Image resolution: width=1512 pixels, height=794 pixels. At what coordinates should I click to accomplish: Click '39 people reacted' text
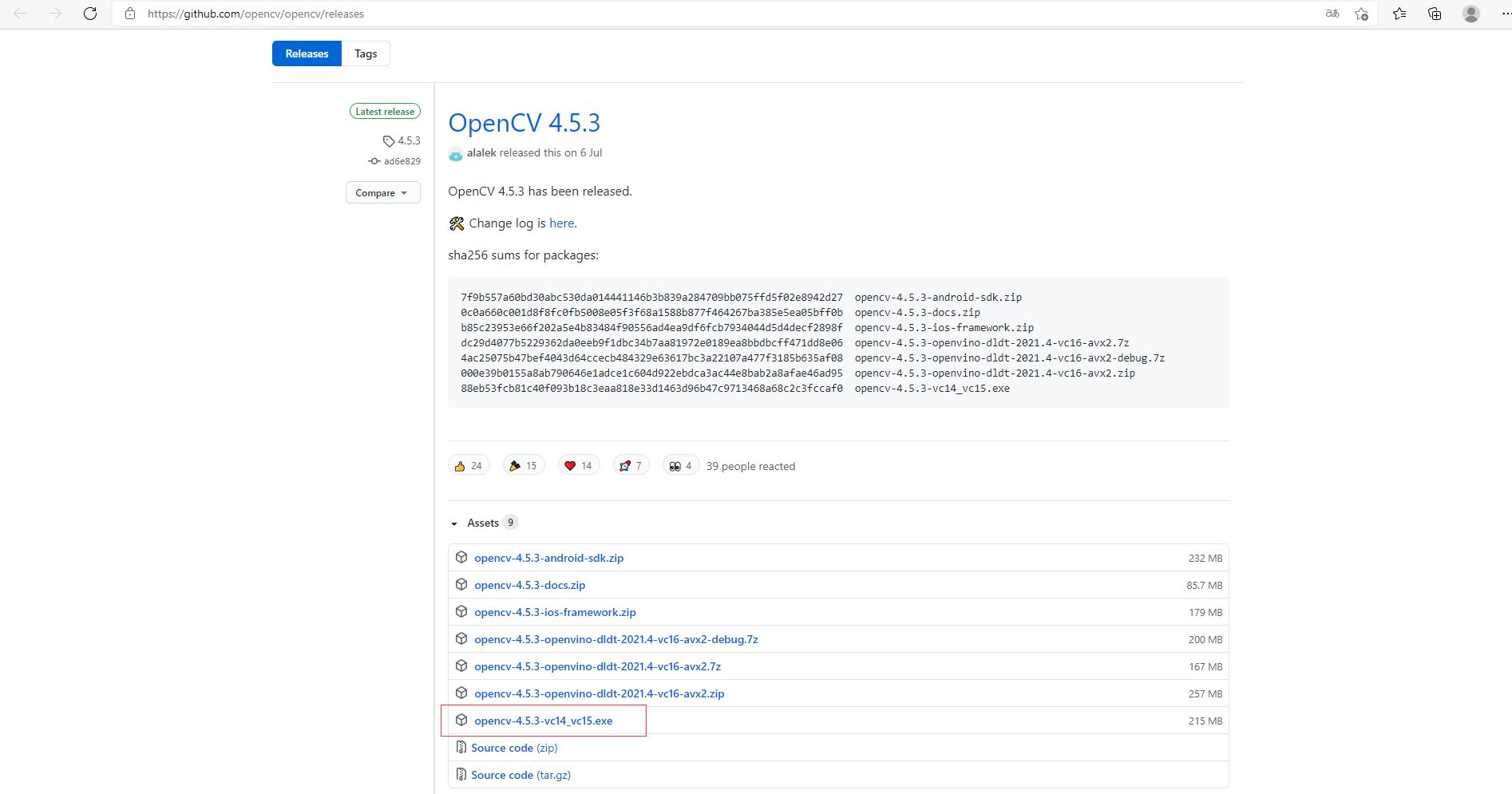pyautogui.click(x=750, y=466)
